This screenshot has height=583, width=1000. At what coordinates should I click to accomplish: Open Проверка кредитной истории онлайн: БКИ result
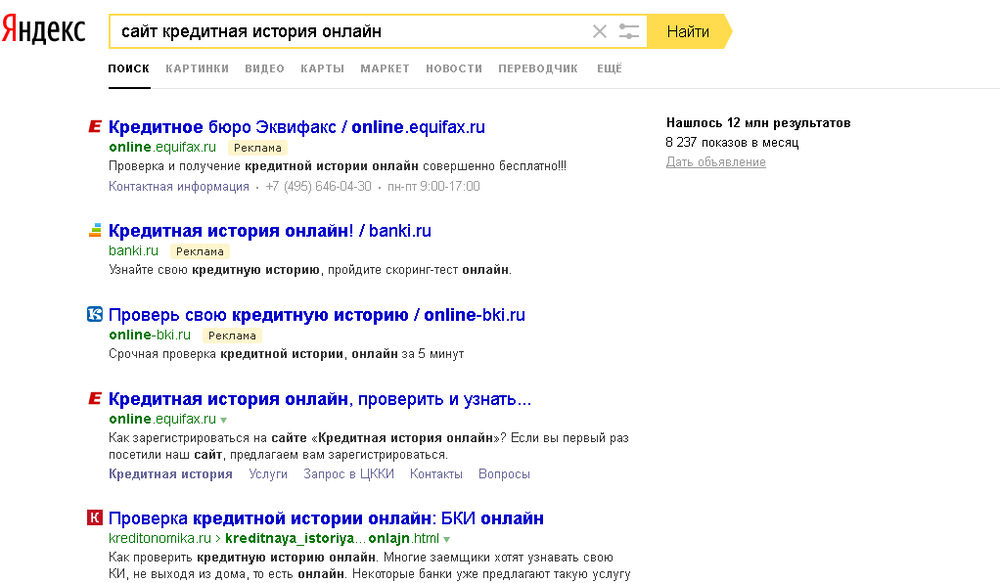coord(326,518)
